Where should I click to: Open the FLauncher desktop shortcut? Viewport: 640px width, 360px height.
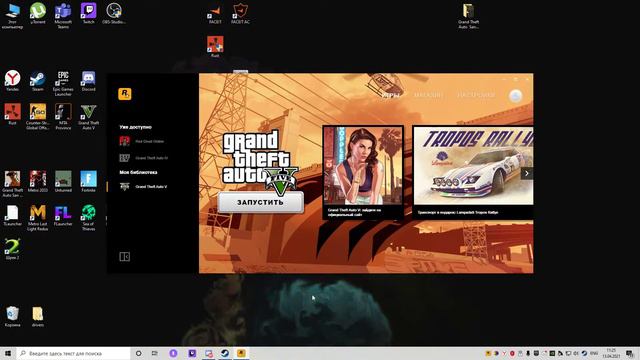pyautogui.click(x=63, y=216)
